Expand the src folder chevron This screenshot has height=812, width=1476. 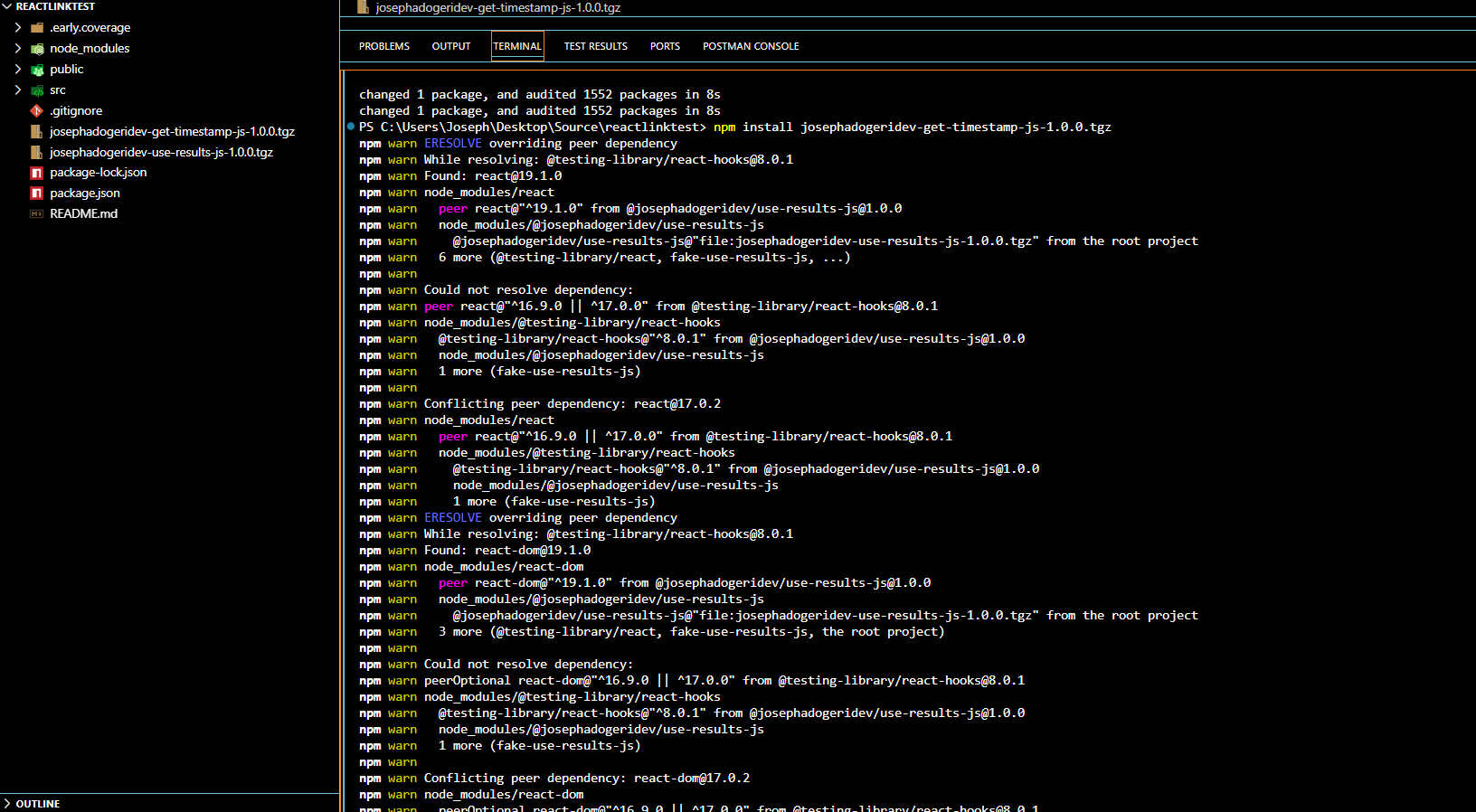click(18, 90)
